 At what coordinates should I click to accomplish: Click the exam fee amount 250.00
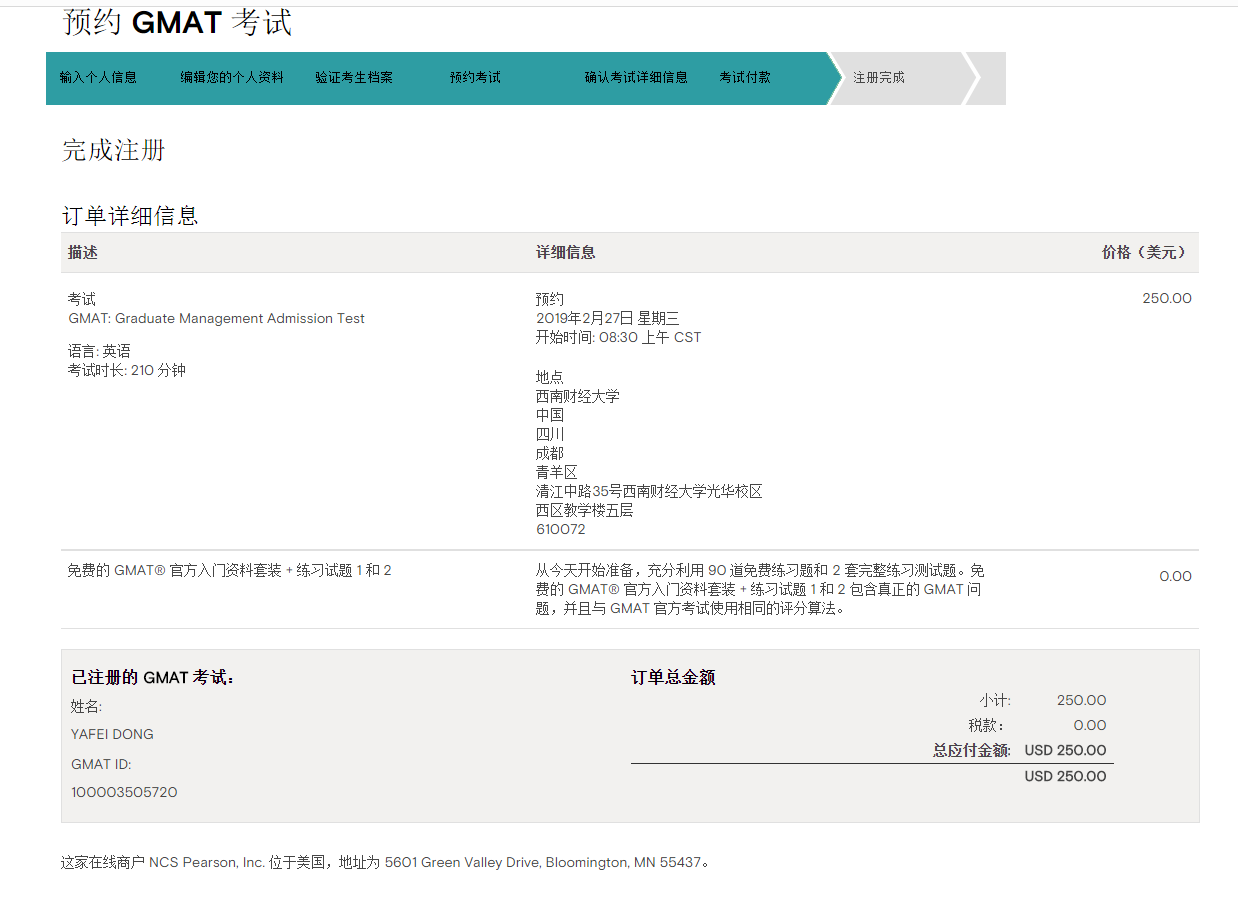(1166, 298)
